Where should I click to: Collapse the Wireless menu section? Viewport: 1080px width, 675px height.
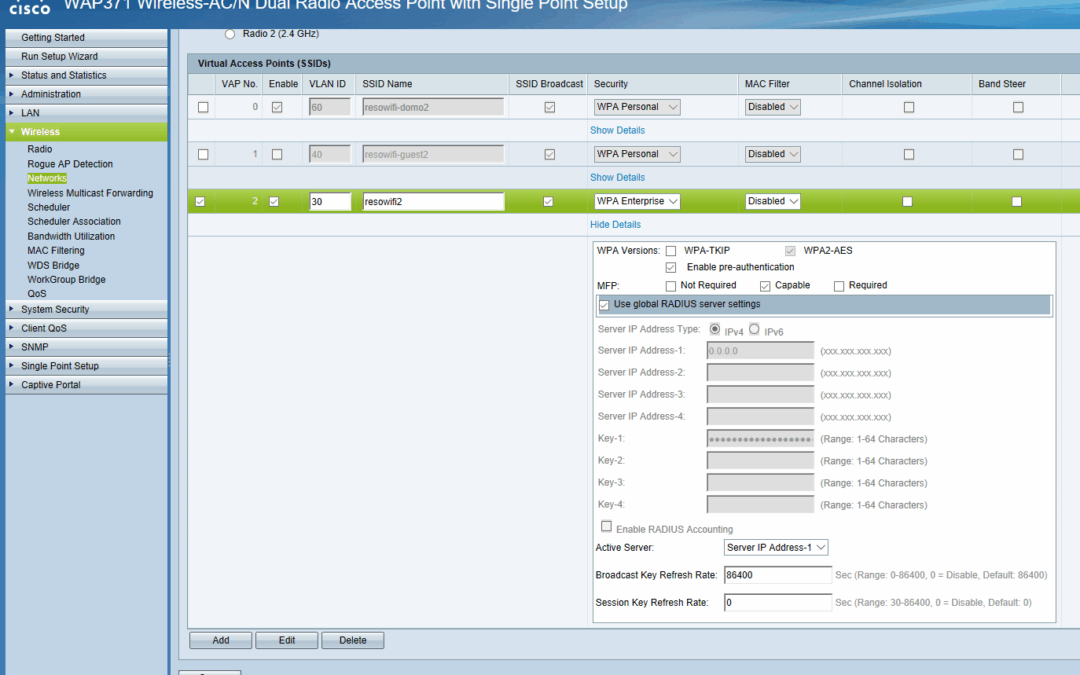86,132
